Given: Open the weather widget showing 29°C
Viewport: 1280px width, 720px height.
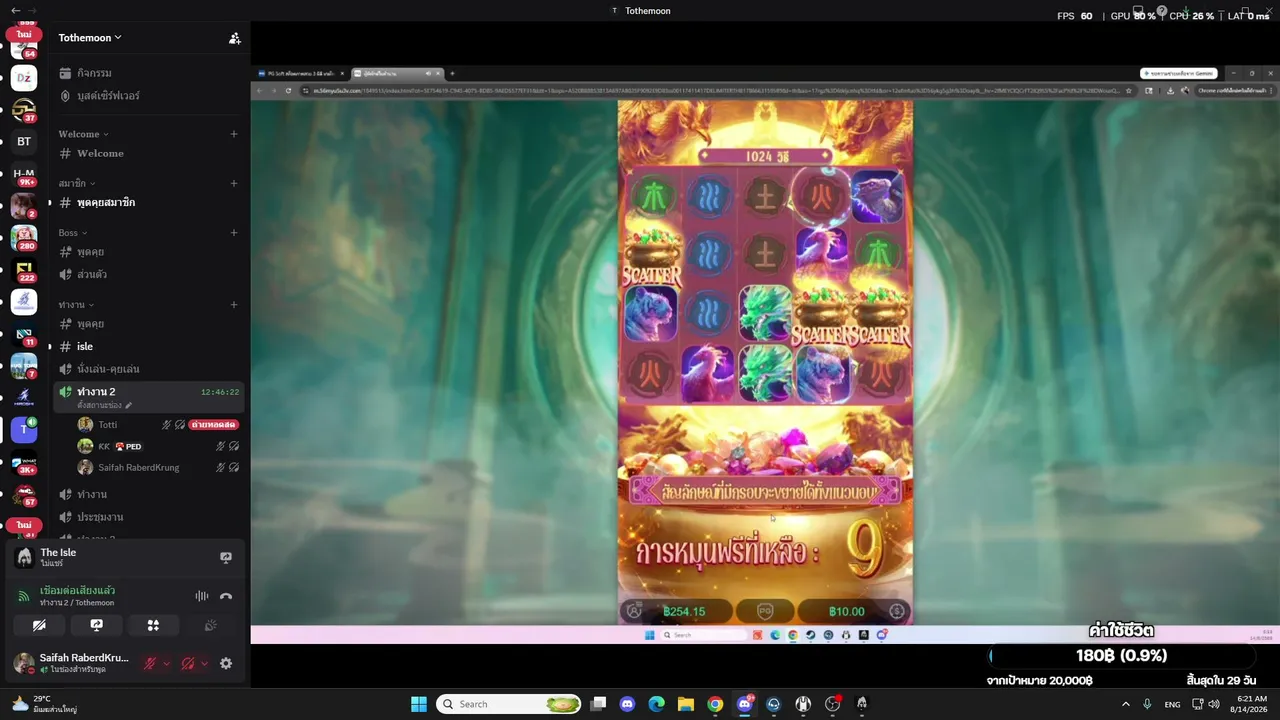Looking at the screenshot, I should 46,704.
